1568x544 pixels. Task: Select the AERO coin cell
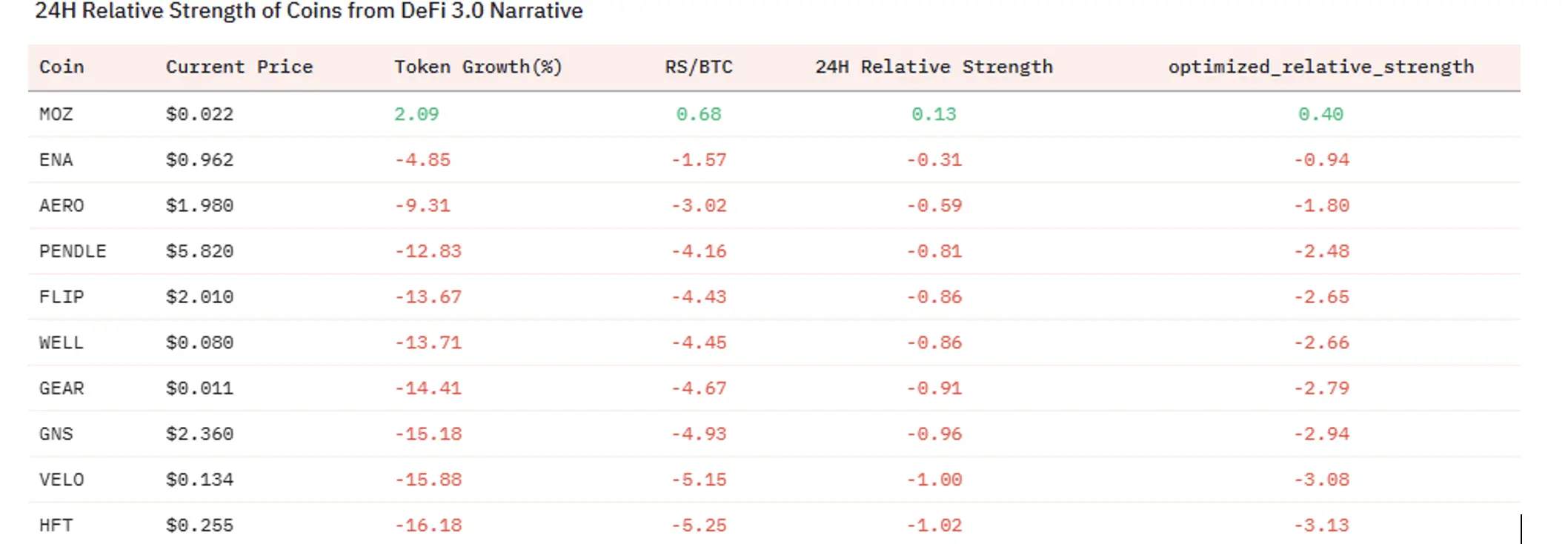click(62, 205)
